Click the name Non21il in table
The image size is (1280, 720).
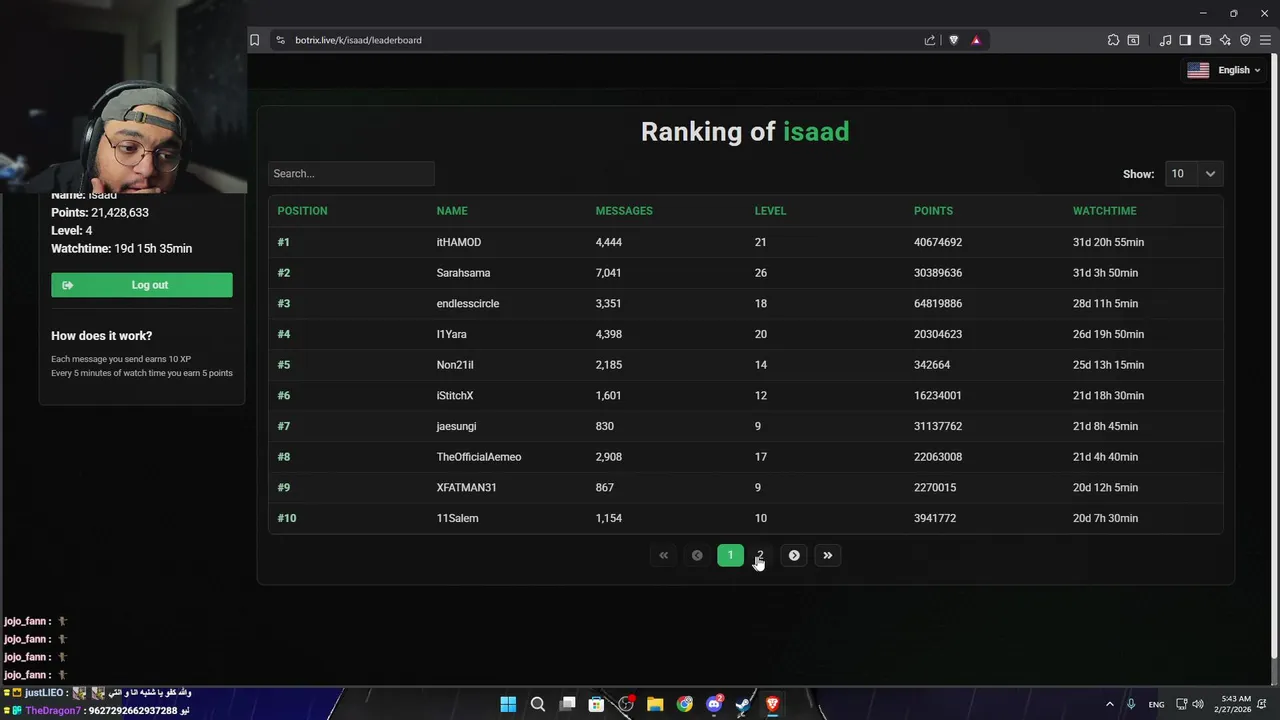click(x=455, y=365)
